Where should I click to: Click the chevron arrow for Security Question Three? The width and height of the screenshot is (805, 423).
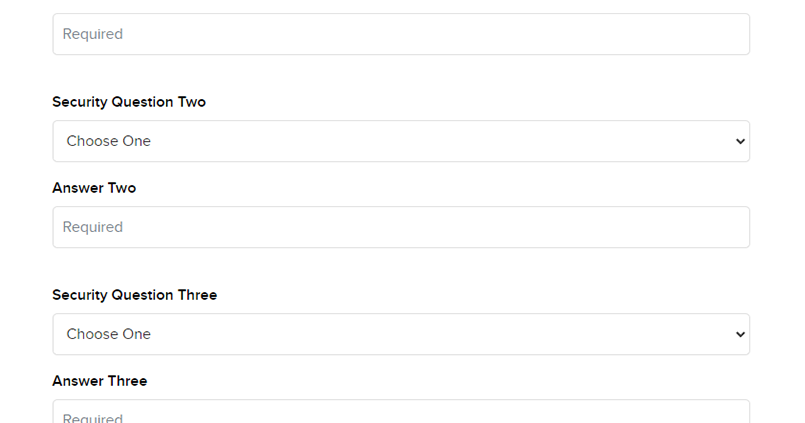[740, 334]
